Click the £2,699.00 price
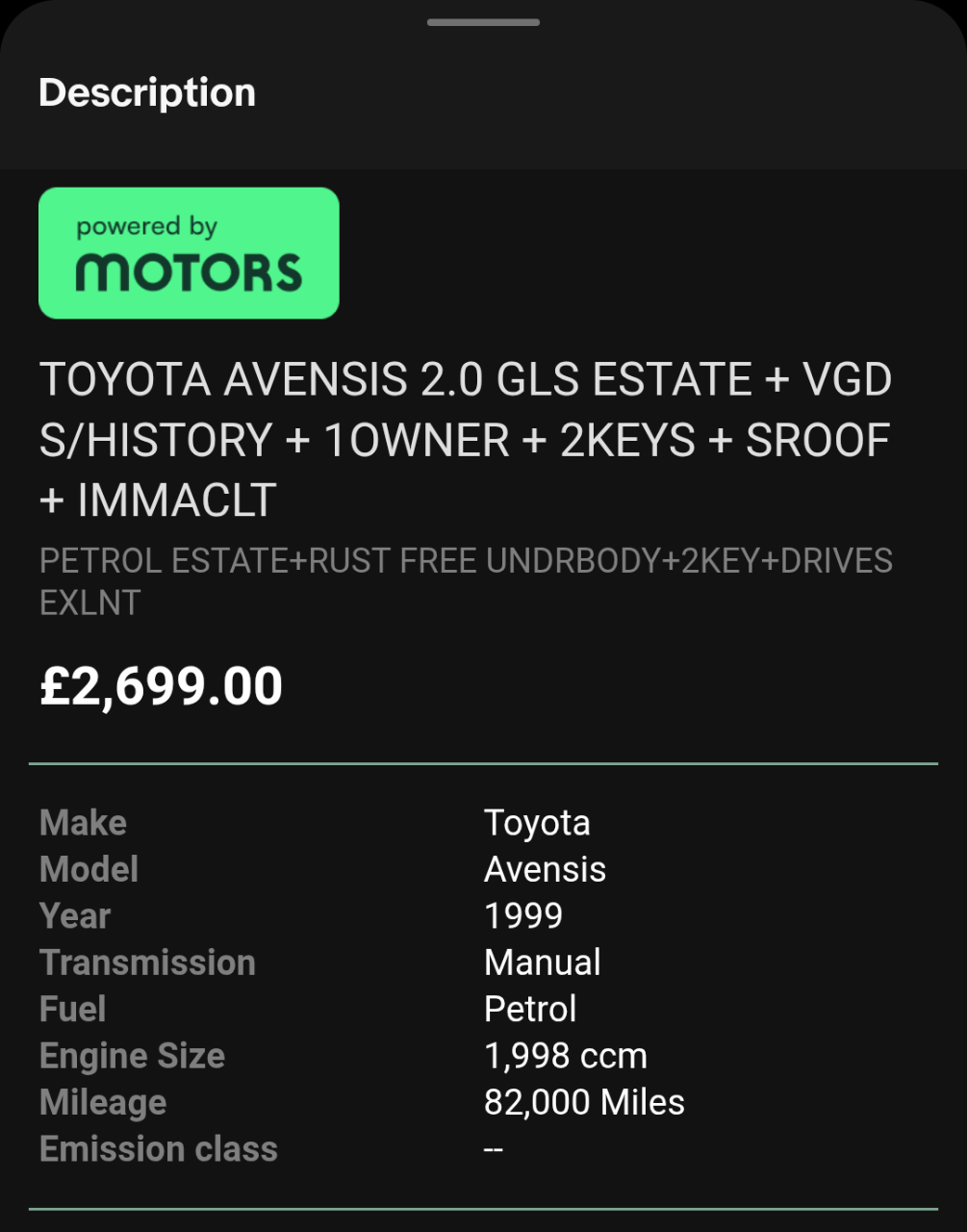The height and width of the screenshot is (1232, 967). point(161,686)
